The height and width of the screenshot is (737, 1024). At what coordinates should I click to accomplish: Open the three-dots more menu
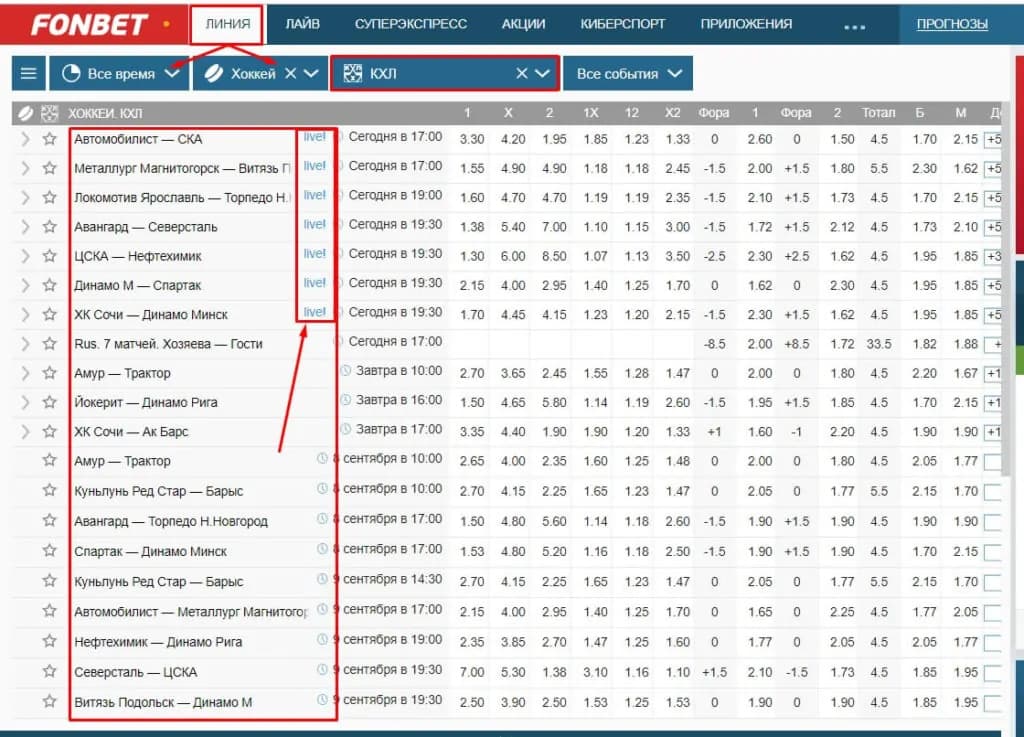point(854,27)
